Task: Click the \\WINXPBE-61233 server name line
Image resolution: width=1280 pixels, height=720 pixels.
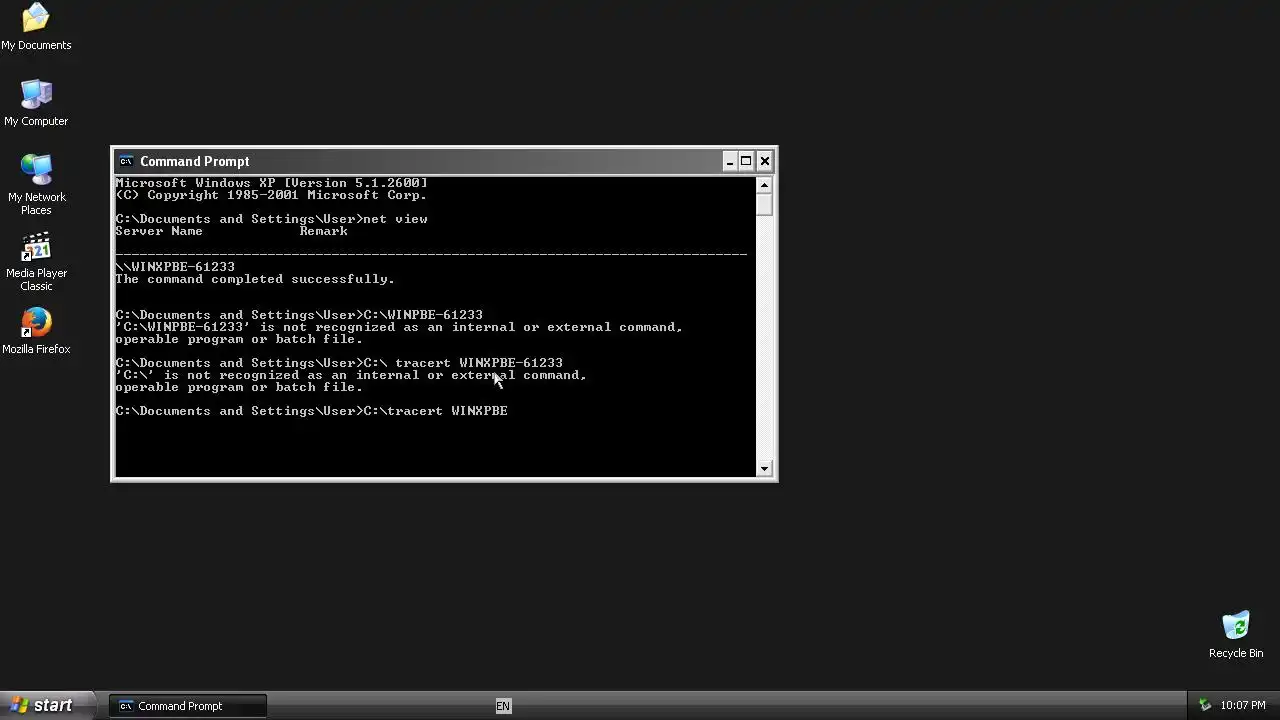Action: tap(175, 267)
